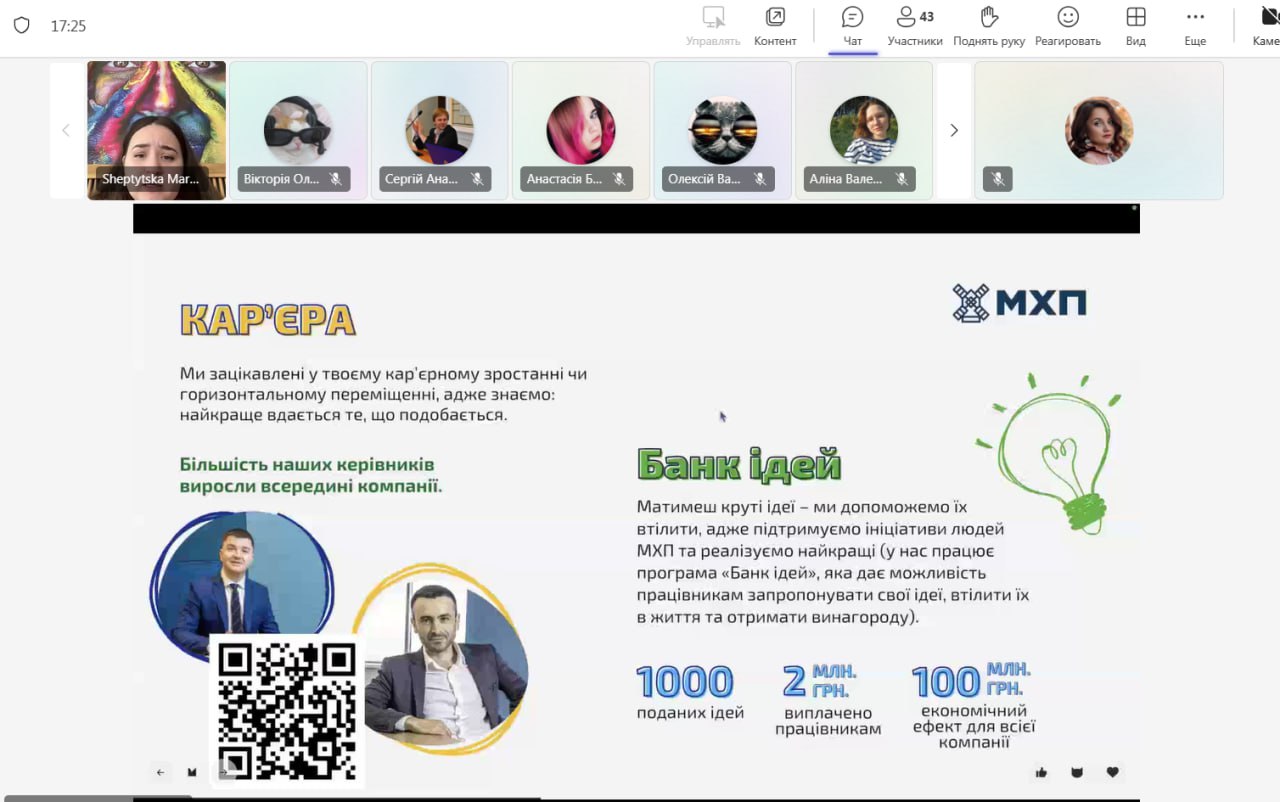The image size is (1280, 802).
Task: Show next participants with right chevron
Action: pyautogui.click(x=953, y=130)
